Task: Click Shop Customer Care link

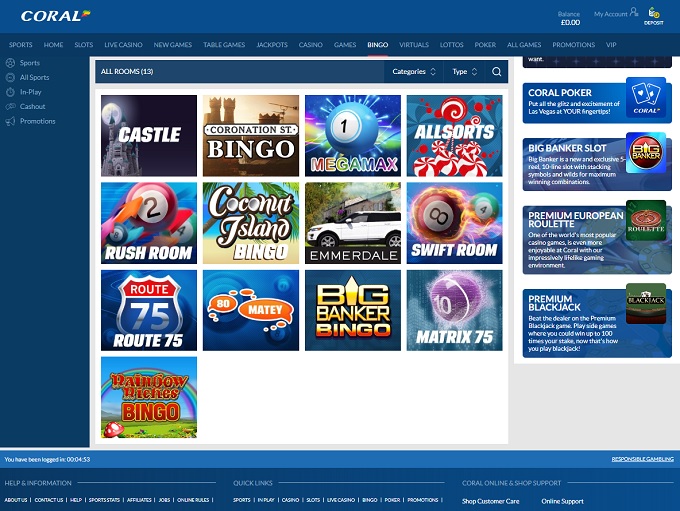Action: click(x=490, y=501)
